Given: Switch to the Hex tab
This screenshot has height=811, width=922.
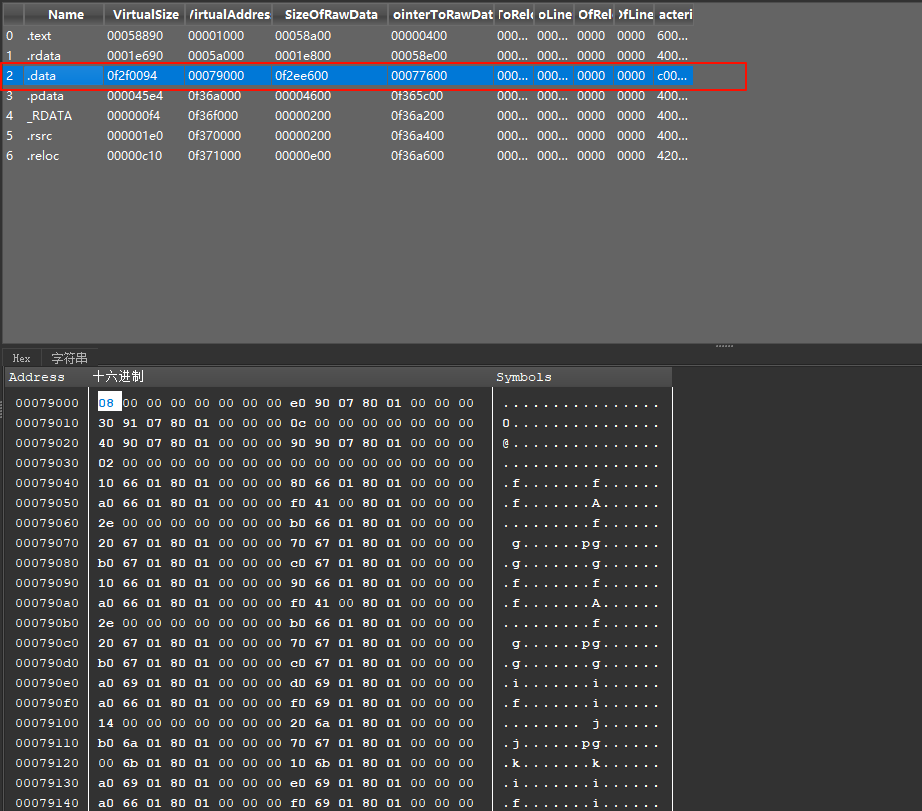Looking at the screenshot, I should coord(22,358).
